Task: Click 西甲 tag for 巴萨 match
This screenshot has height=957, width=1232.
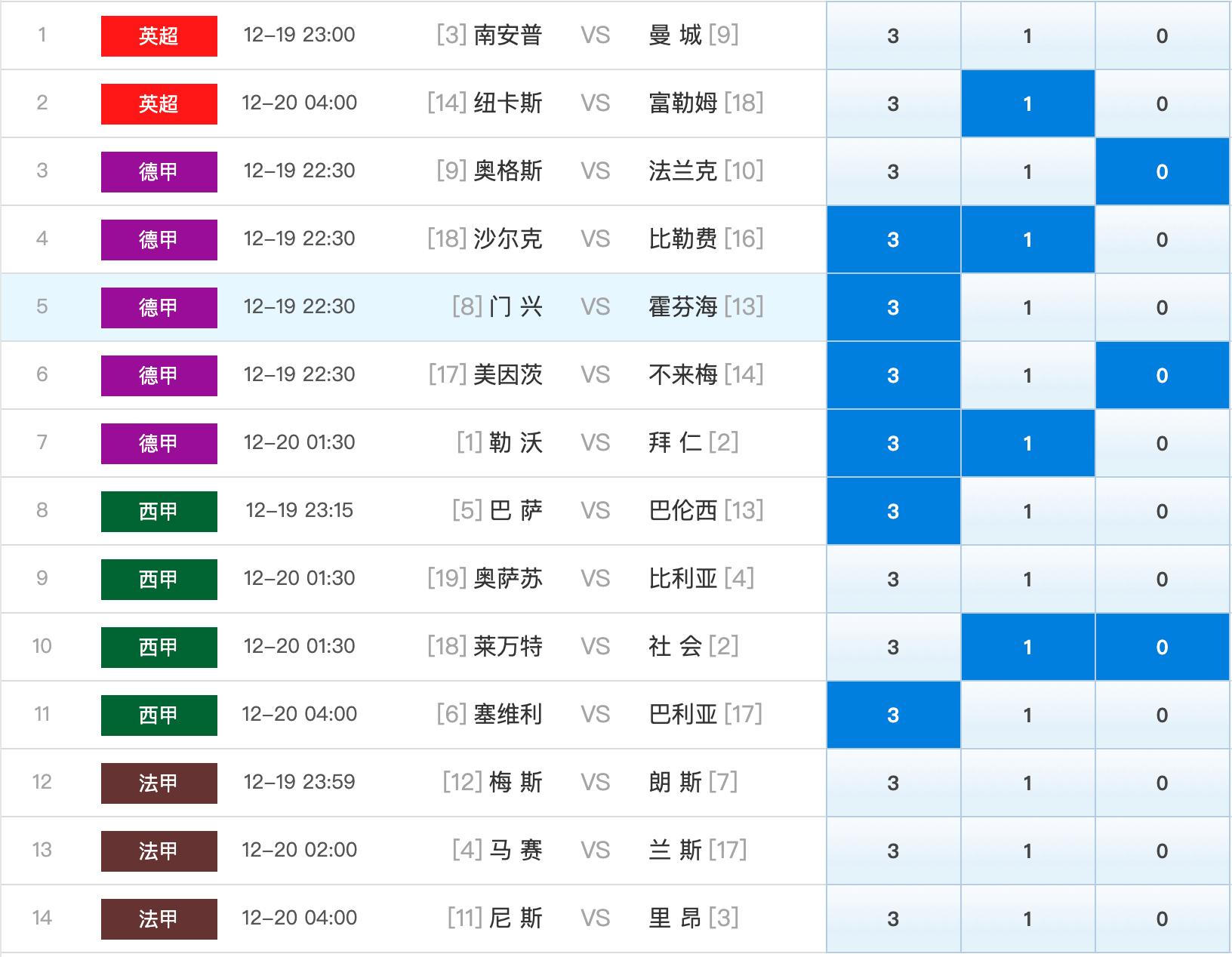Action: pyautogui.click(x=159, y=512)
